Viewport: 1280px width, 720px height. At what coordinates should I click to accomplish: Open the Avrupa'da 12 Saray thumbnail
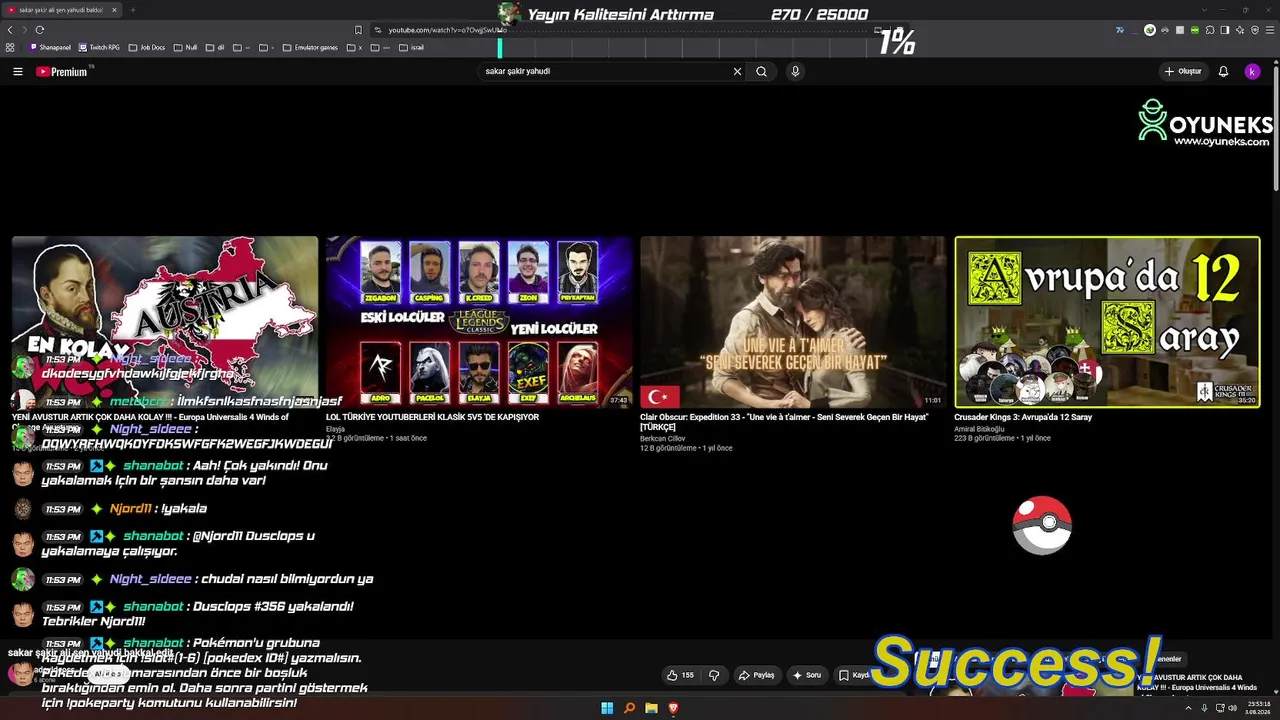tap(1107, 322)
